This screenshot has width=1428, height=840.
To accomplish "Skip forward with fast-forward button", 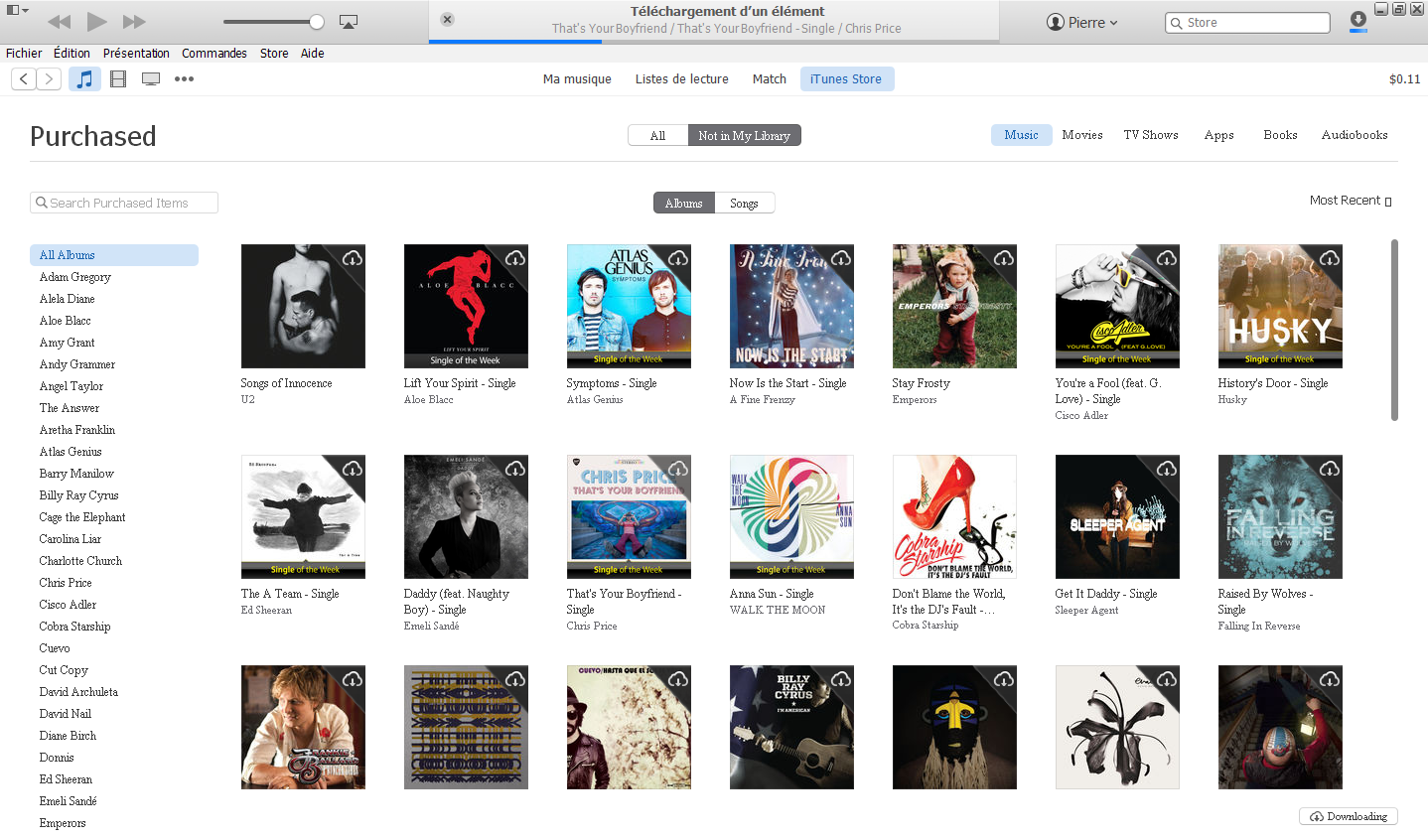I will click(x=134, y=22).
